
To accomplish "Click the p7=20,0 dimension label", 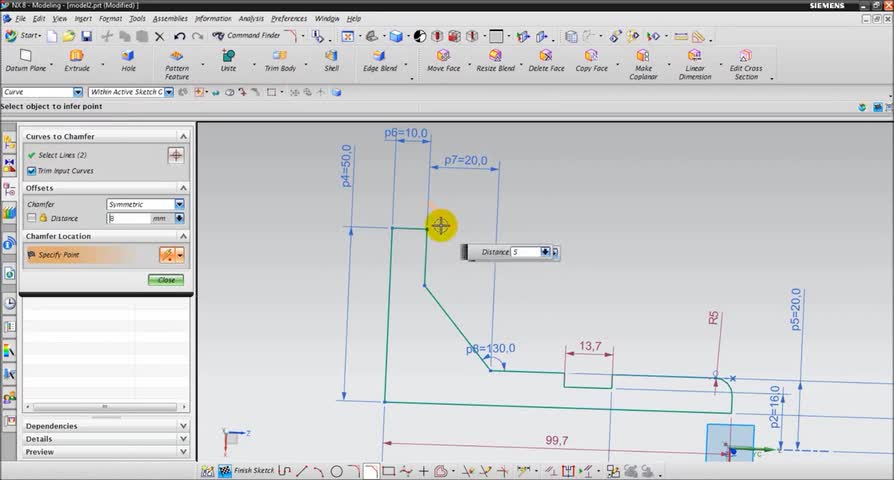I will (x=465, y=161).
